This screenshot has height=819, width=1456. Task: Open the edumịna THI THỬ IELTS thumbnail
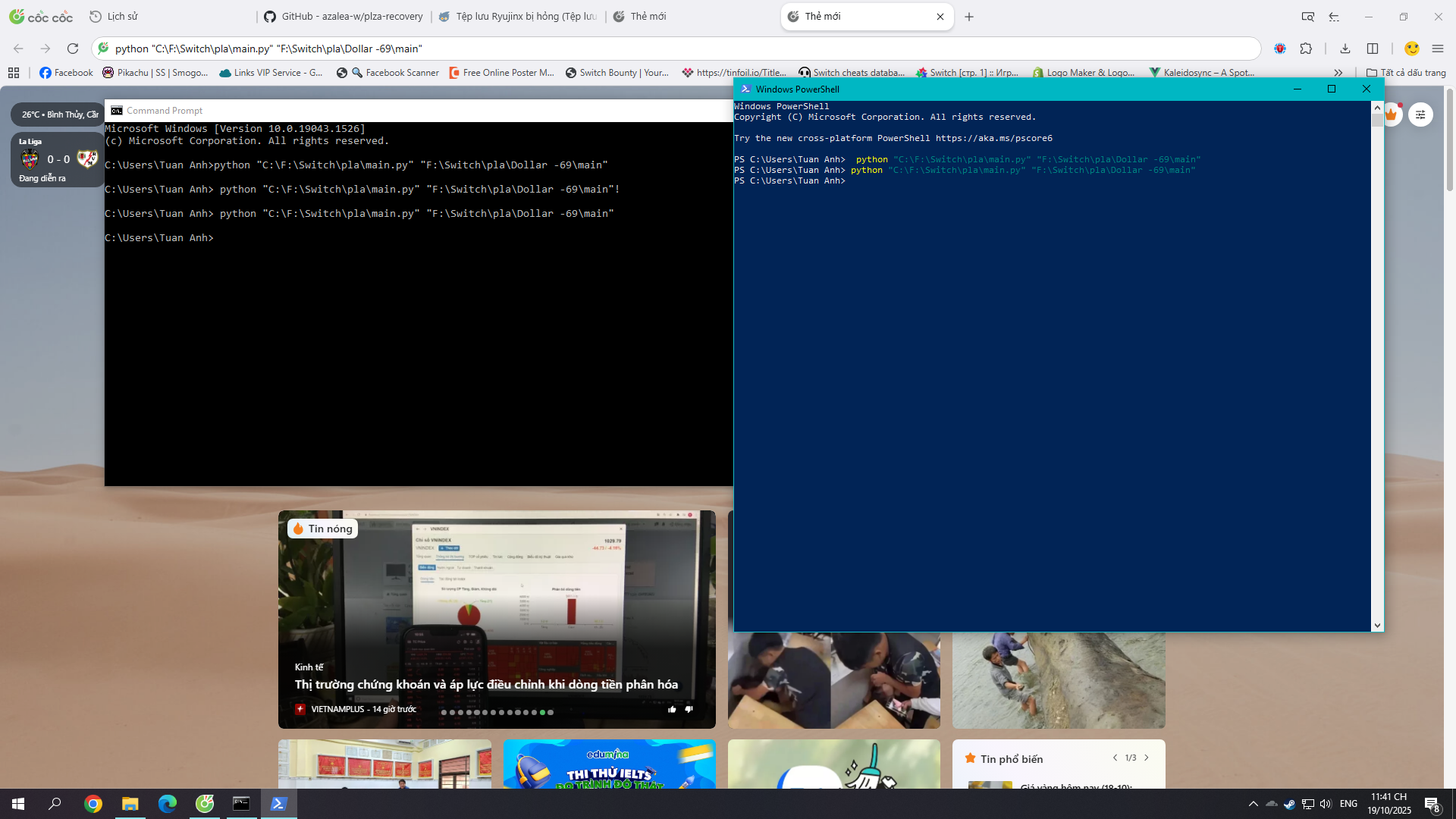[x=609, y=764]
